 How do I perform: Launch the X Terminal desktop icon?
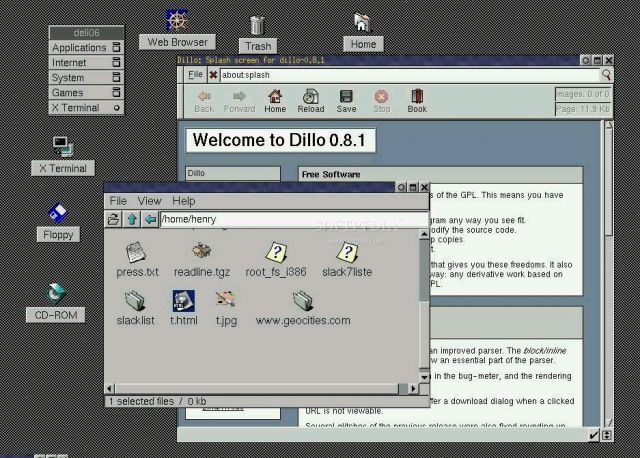pyautogui.click(x=63, y=147)
